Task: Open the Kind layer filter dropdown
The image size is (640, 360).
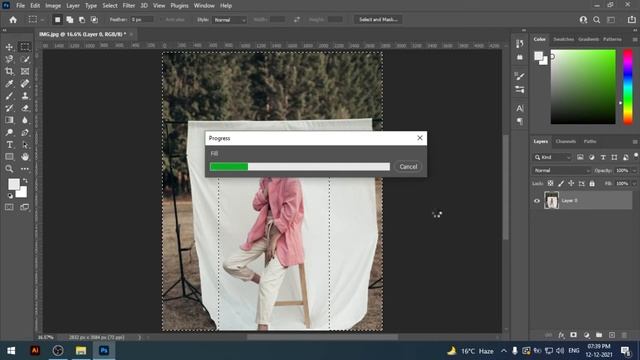Action: 553,157
